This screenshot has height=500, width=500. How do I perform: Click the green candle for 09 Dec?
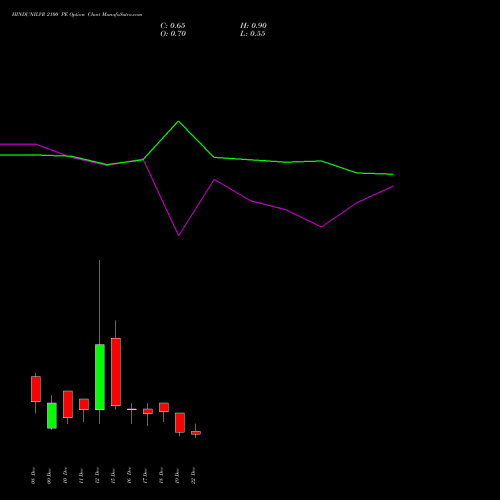(52, 415)
